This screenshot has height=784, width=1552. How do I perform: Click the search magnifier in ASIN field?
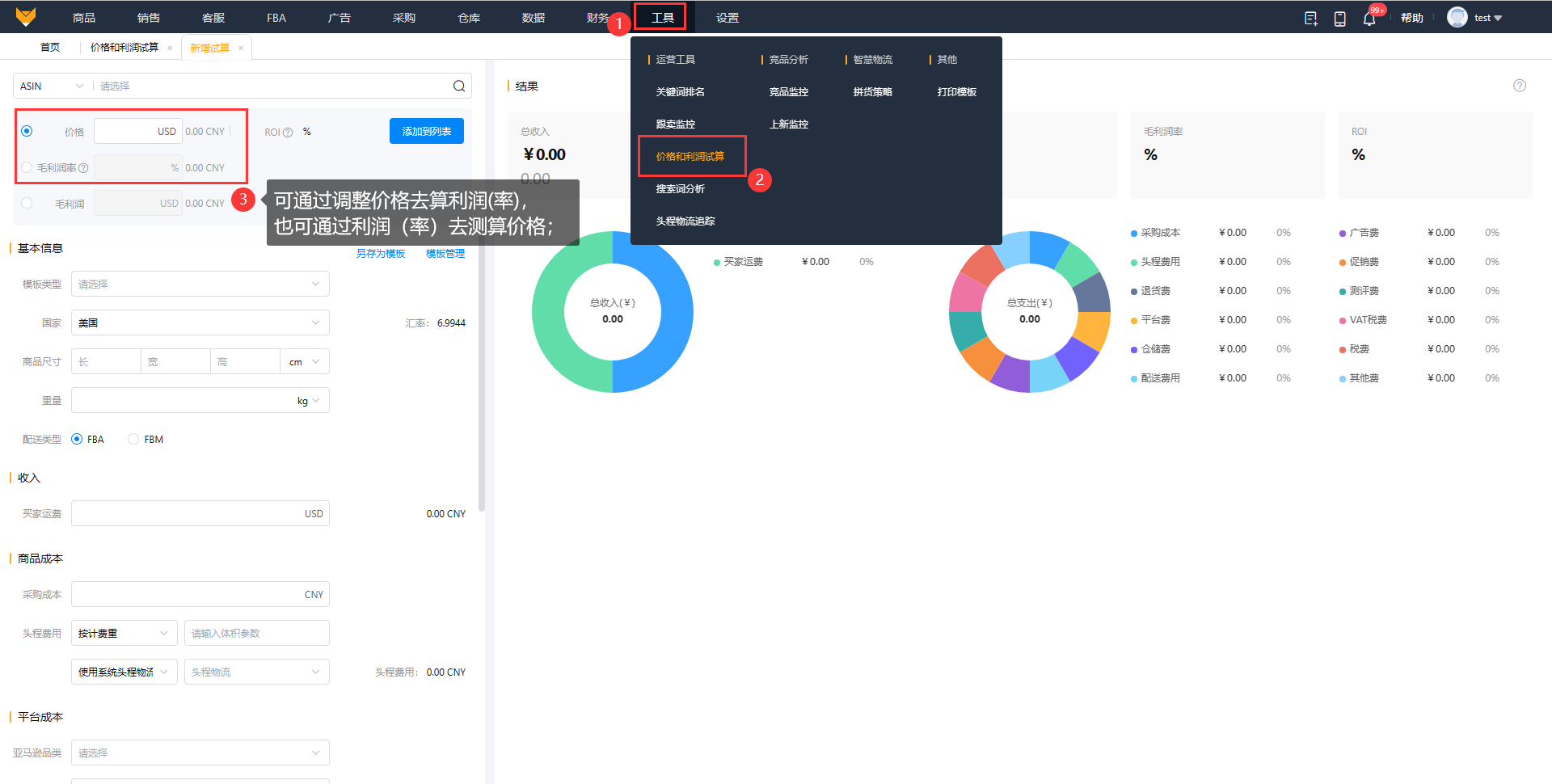[459, 86]
